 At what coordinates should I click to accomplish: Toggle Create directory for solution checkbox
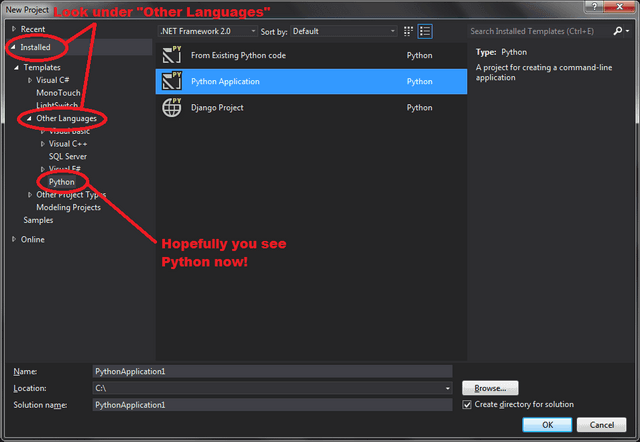[468, 405]
